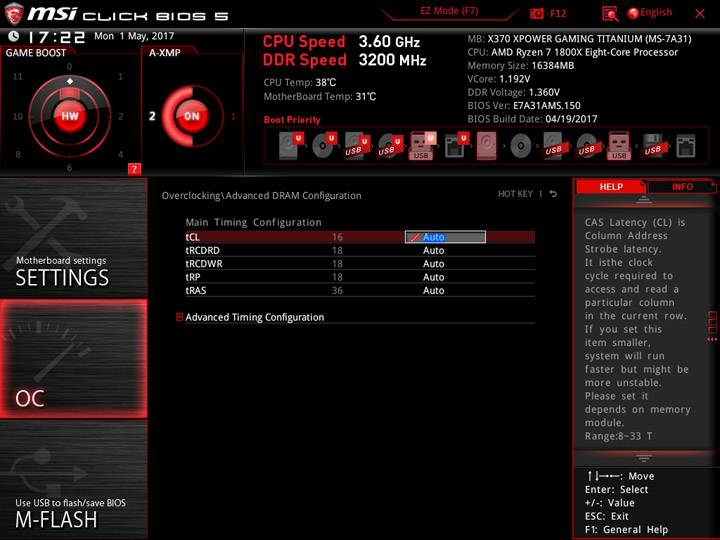Select the highlighted legacy hard disk boot icon
Image resolution: width=720 pixels, height=540 pixels.
(x=487, y=146)
